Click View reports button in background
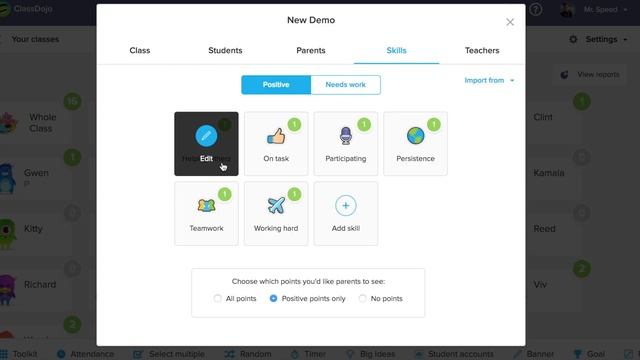Screen dimensions: 640x360 pyautogui.click(x=590, y=75)
